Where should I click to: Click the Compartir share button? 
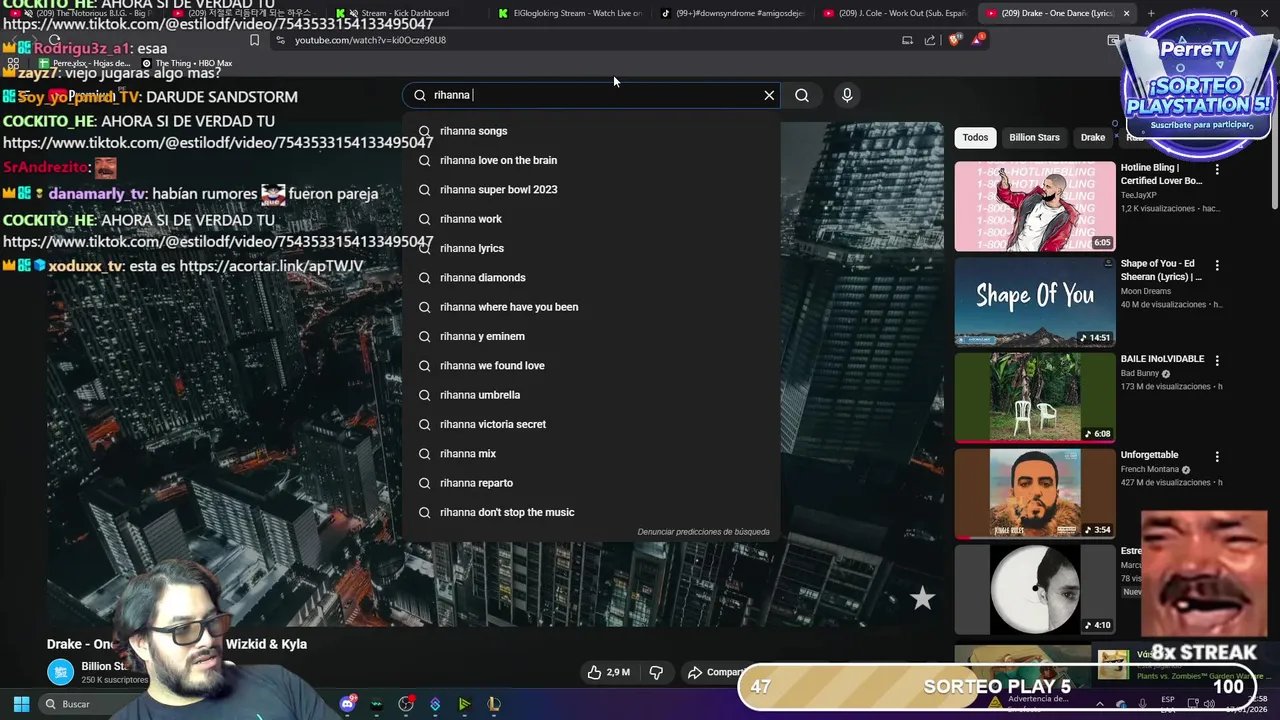point(715,672)
